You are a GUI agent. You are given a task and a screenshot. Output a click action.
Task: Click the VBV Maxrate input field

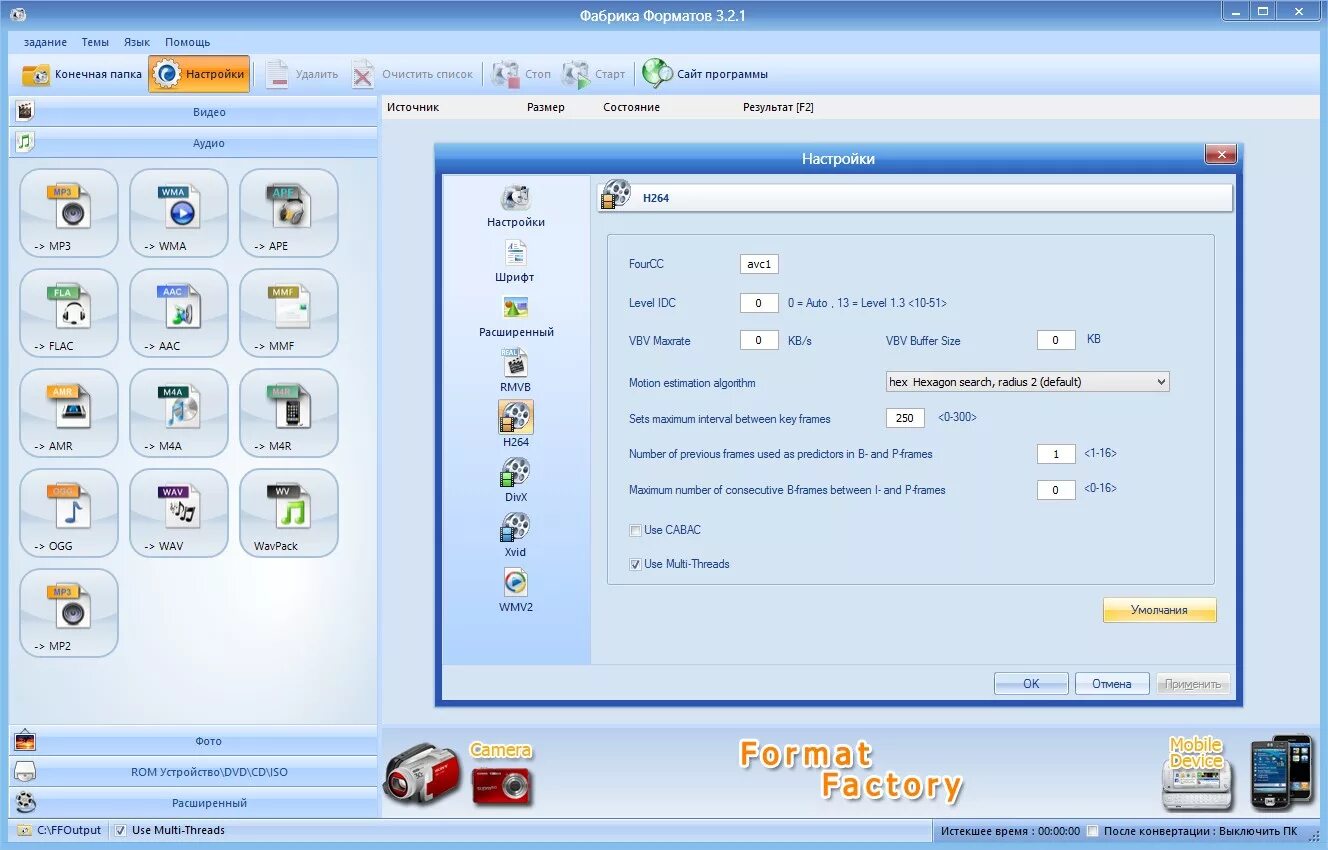click(x=759, y=340)
